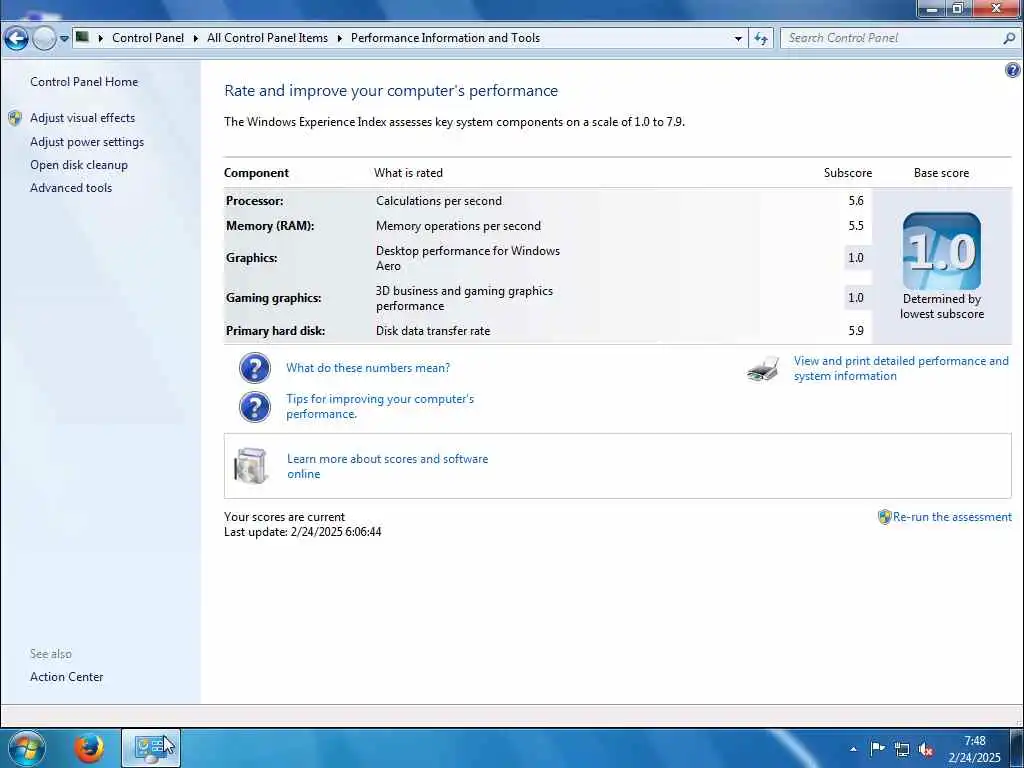Re-run the assessment
The width and height of the screenshot is (1024, 768).
click(x=952, y=517)
